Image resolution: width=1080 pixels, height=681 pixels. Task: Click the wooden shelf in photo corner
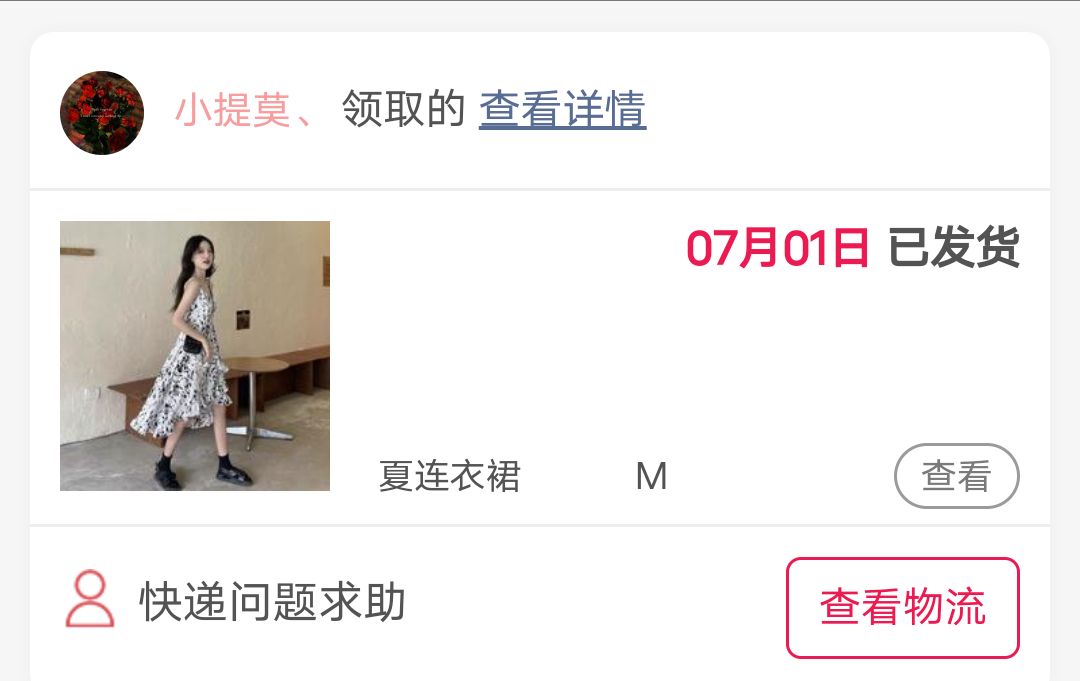77,252
